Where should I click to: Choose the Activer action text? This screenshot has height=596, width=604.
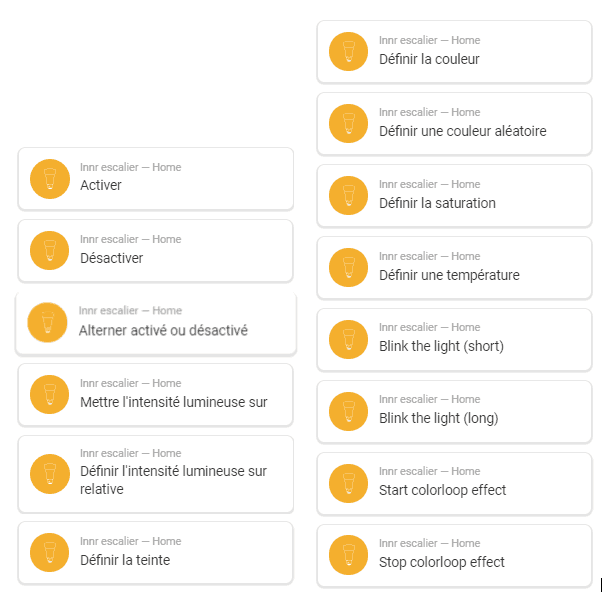coord(101,186)
